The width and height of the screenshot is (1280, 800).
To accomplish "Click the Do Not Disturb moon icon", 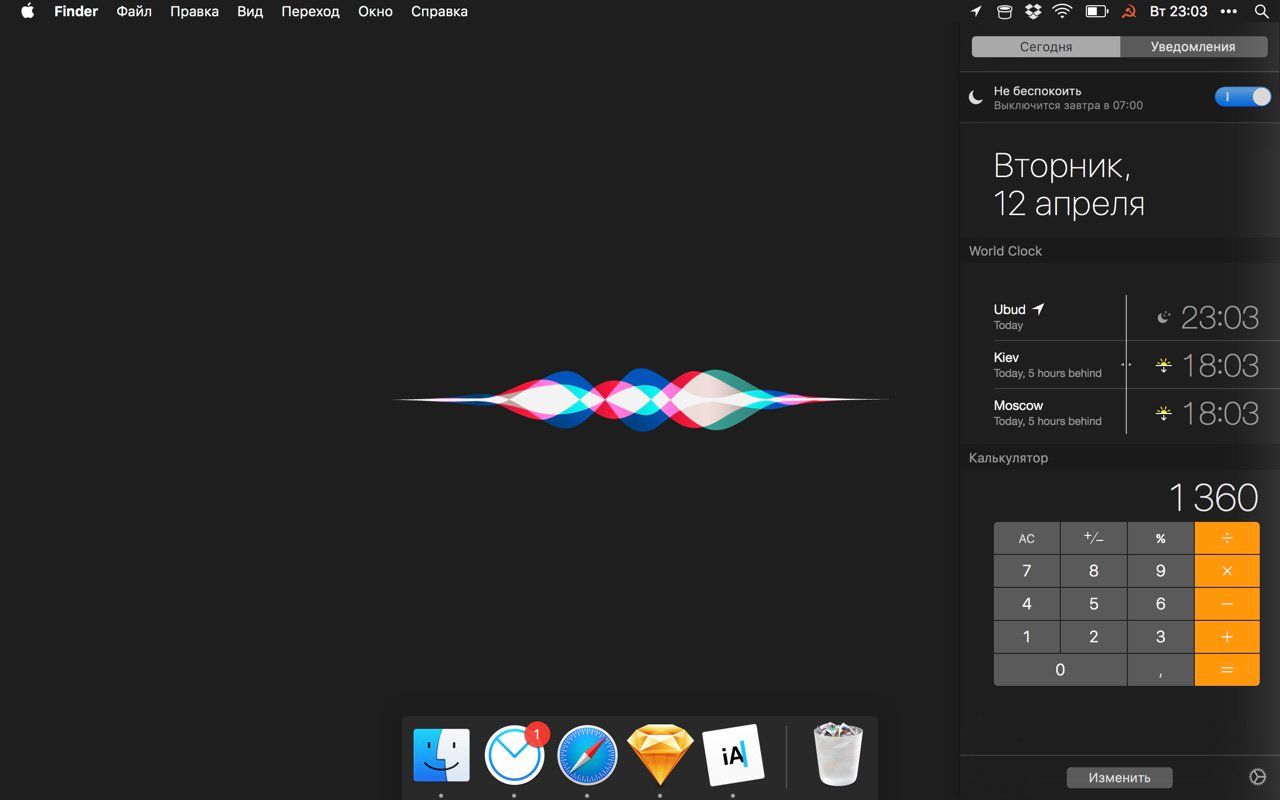I will tap(976, 97).
